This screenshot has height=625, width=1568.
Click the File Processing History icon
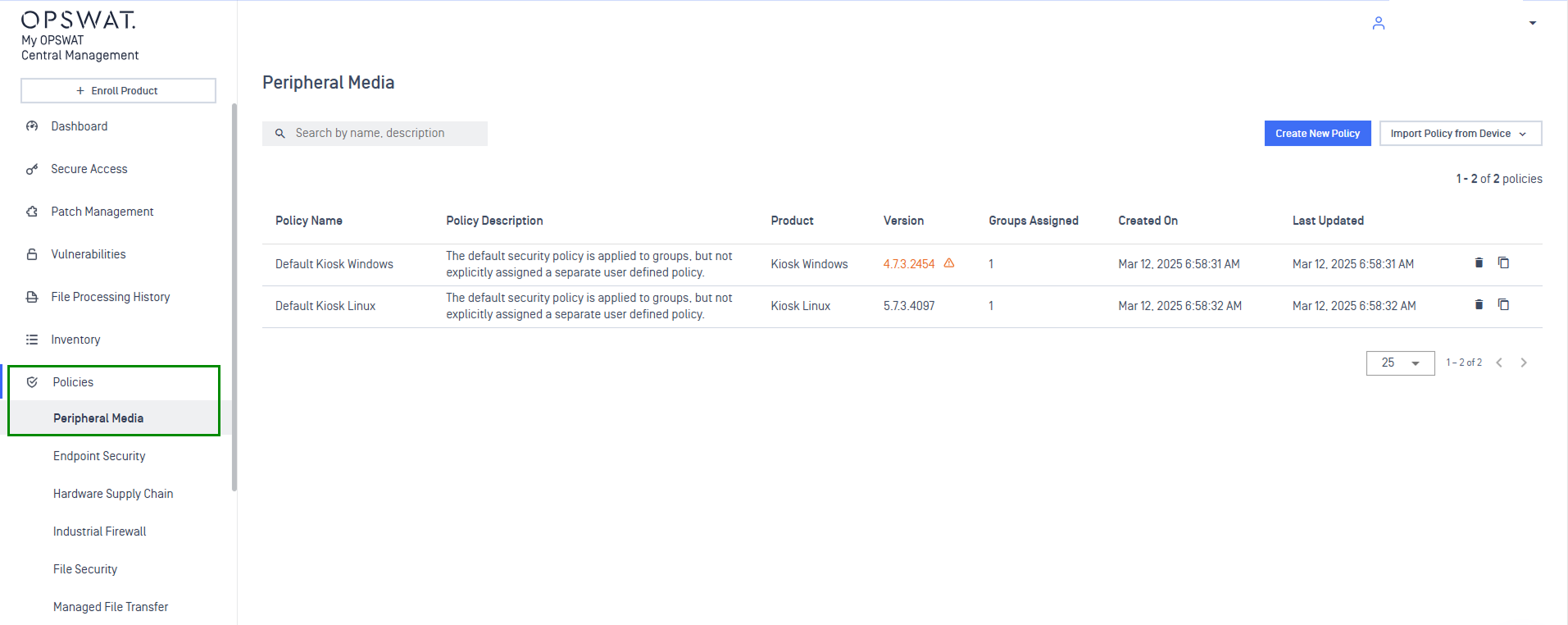point(32,297)
